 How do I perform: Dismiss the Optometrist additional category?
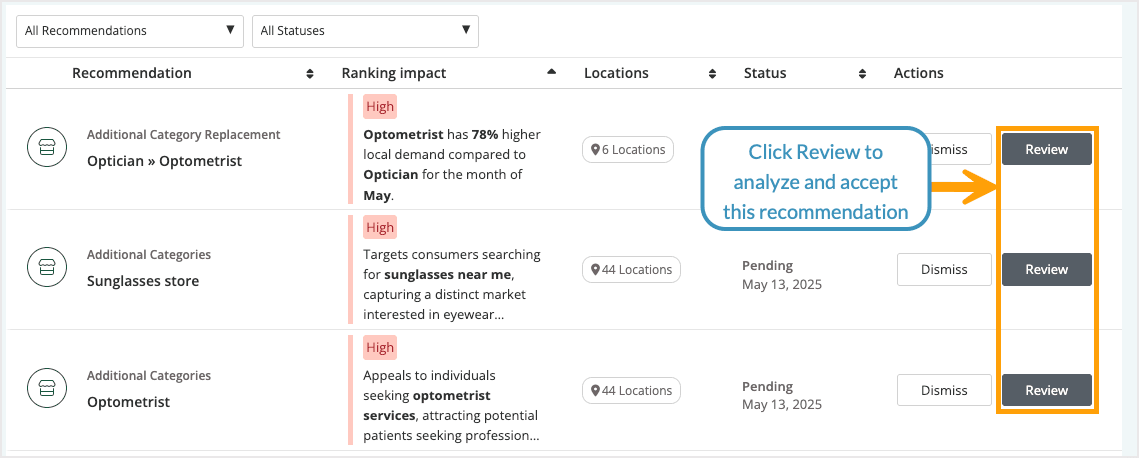[x=944, y=390]
